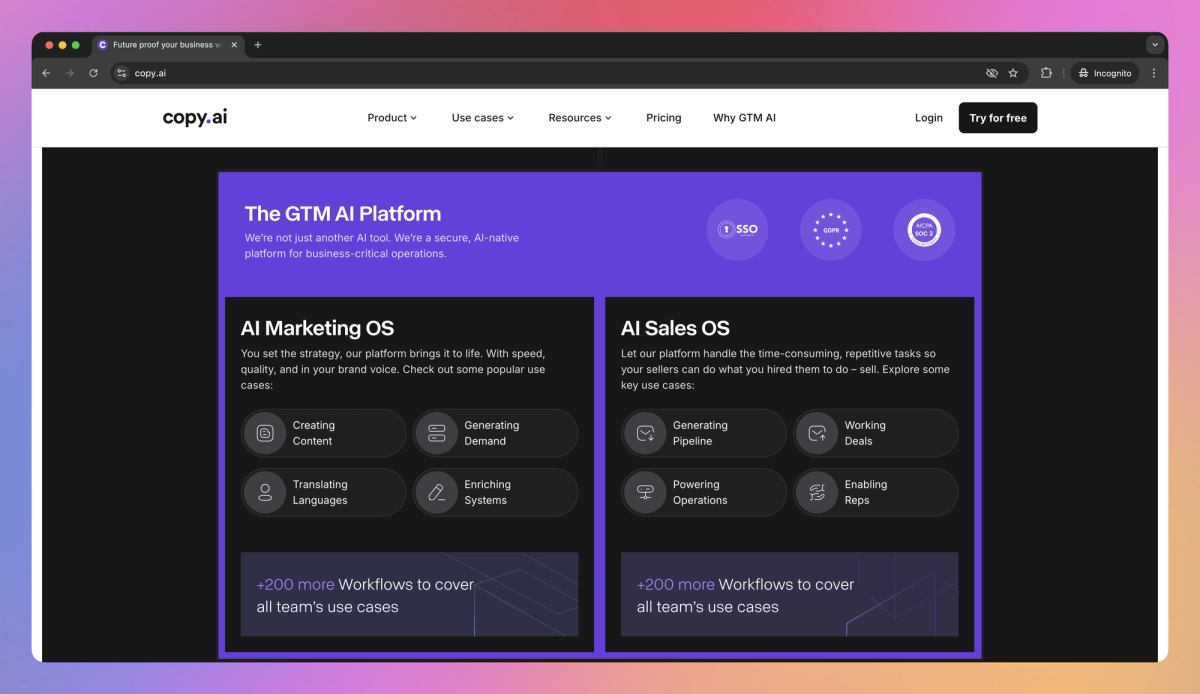
Task: Expand the tab search dropdown arrow
Action: [x=1155, y=45]
